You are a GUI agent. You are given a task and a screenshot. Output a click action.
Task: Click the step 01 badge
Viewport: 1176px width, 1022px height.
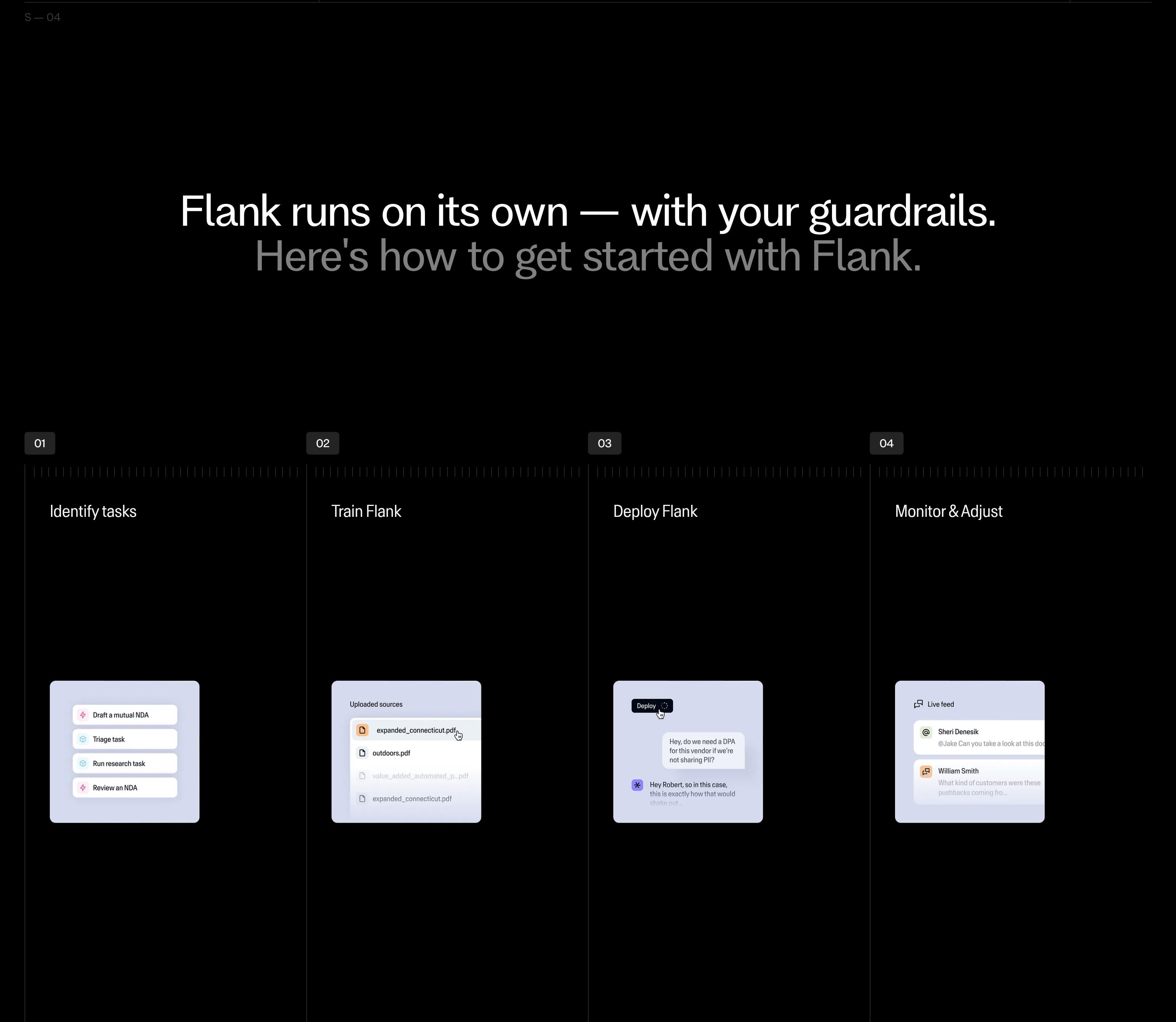(40, 443)
